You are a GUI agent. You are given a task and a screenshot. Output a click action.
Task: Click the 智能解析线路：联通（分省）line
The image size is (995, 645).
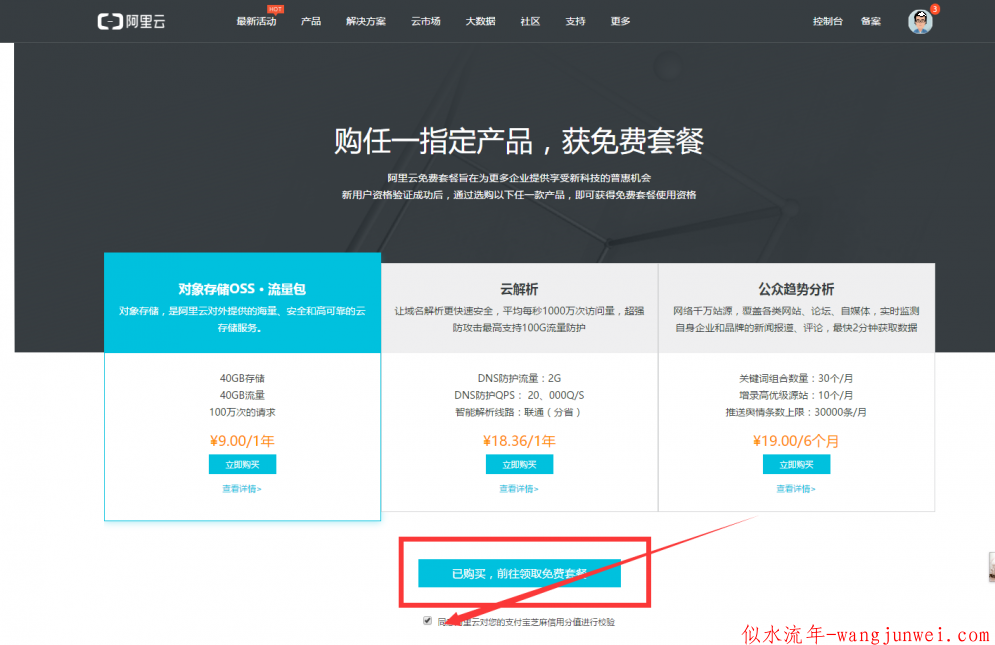pos(519,412)
